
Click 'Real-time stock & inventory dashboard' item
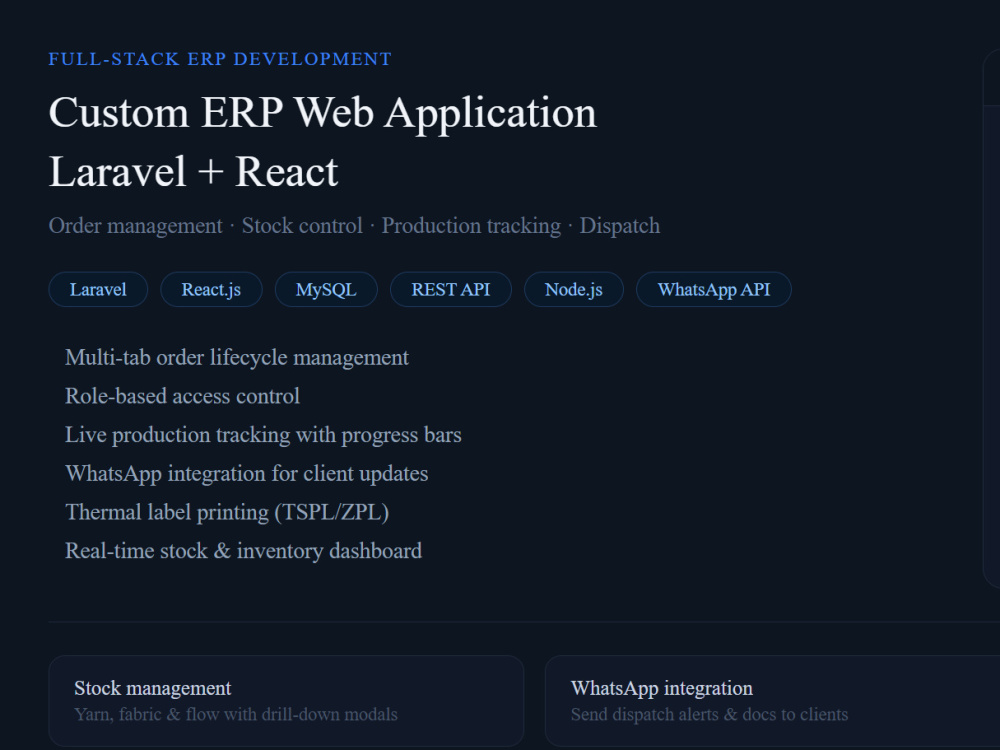pos(243,551)
